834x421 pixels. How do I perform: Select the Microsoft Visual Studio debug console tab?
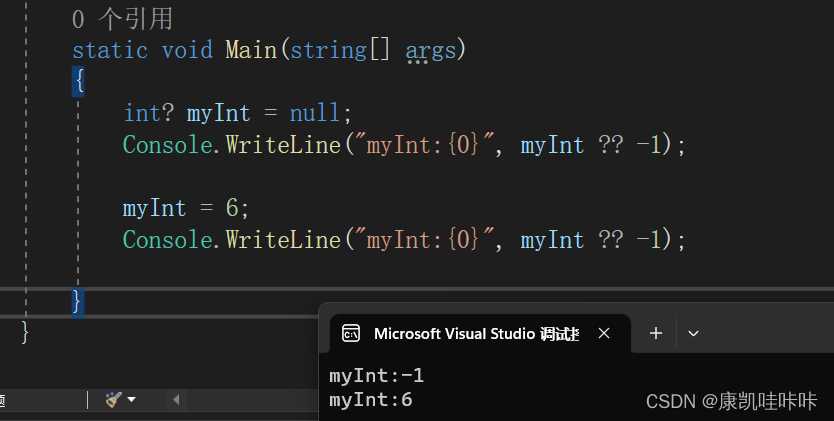coord(475,333)
